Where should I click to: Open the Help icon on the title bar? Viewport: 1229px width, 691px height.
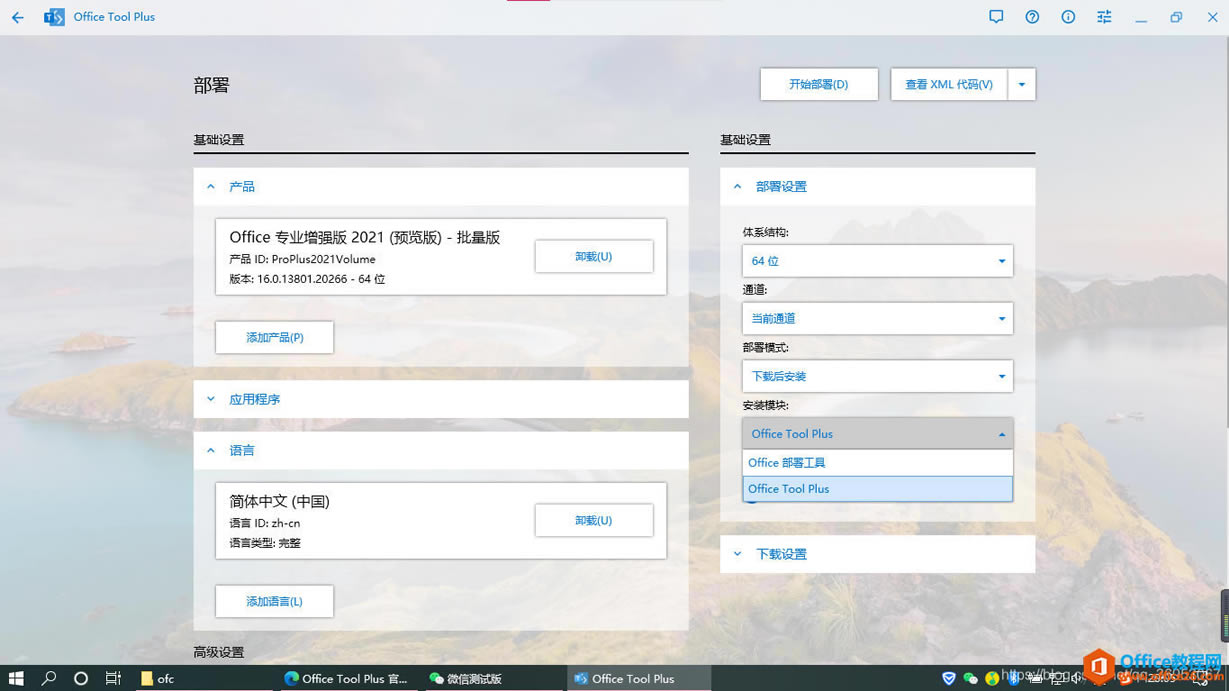point(1032,17)
